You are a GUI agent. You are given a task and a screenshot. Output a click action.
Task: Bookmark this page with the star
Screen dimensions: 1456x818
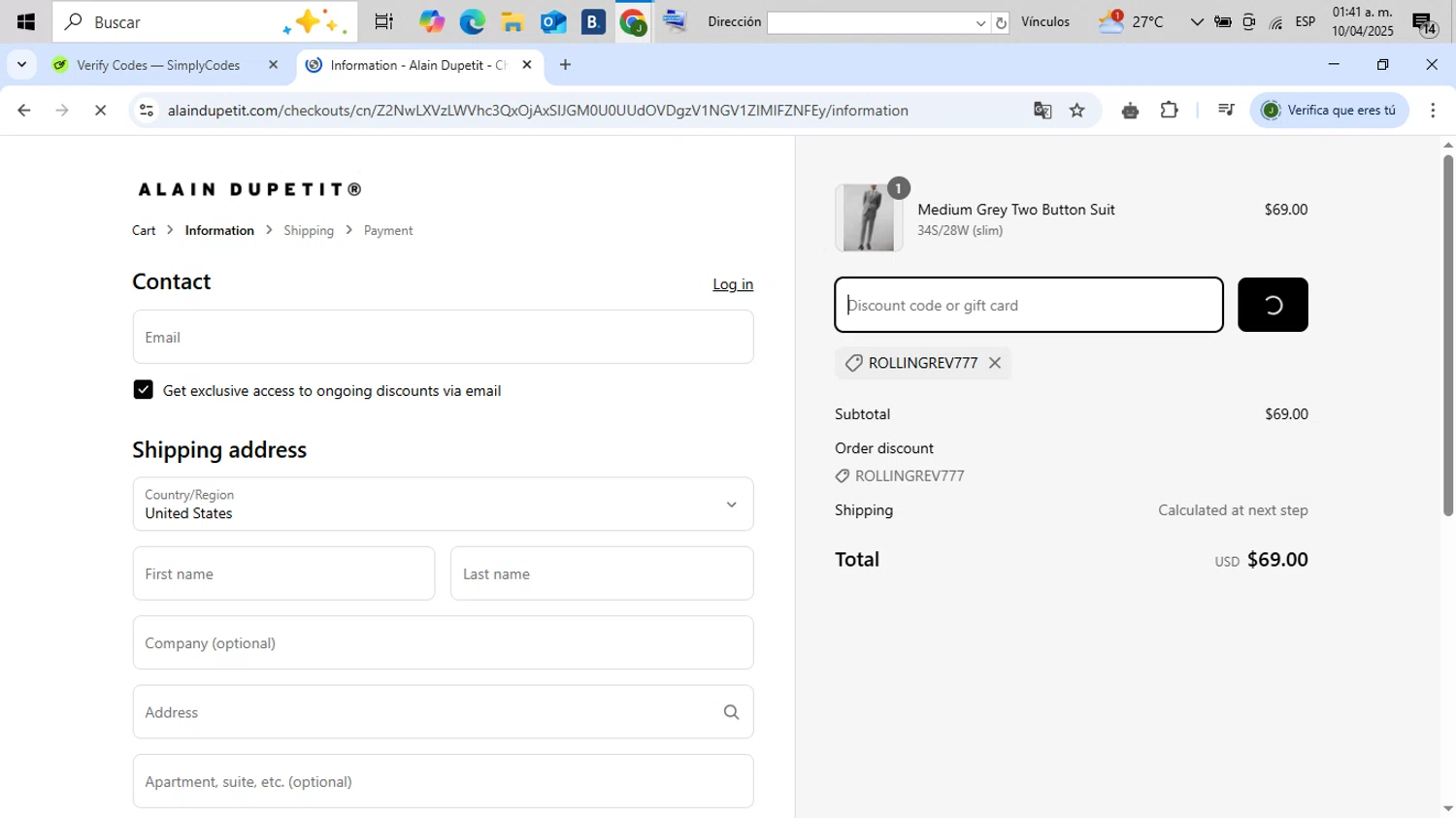click(x=1077, y=111)
